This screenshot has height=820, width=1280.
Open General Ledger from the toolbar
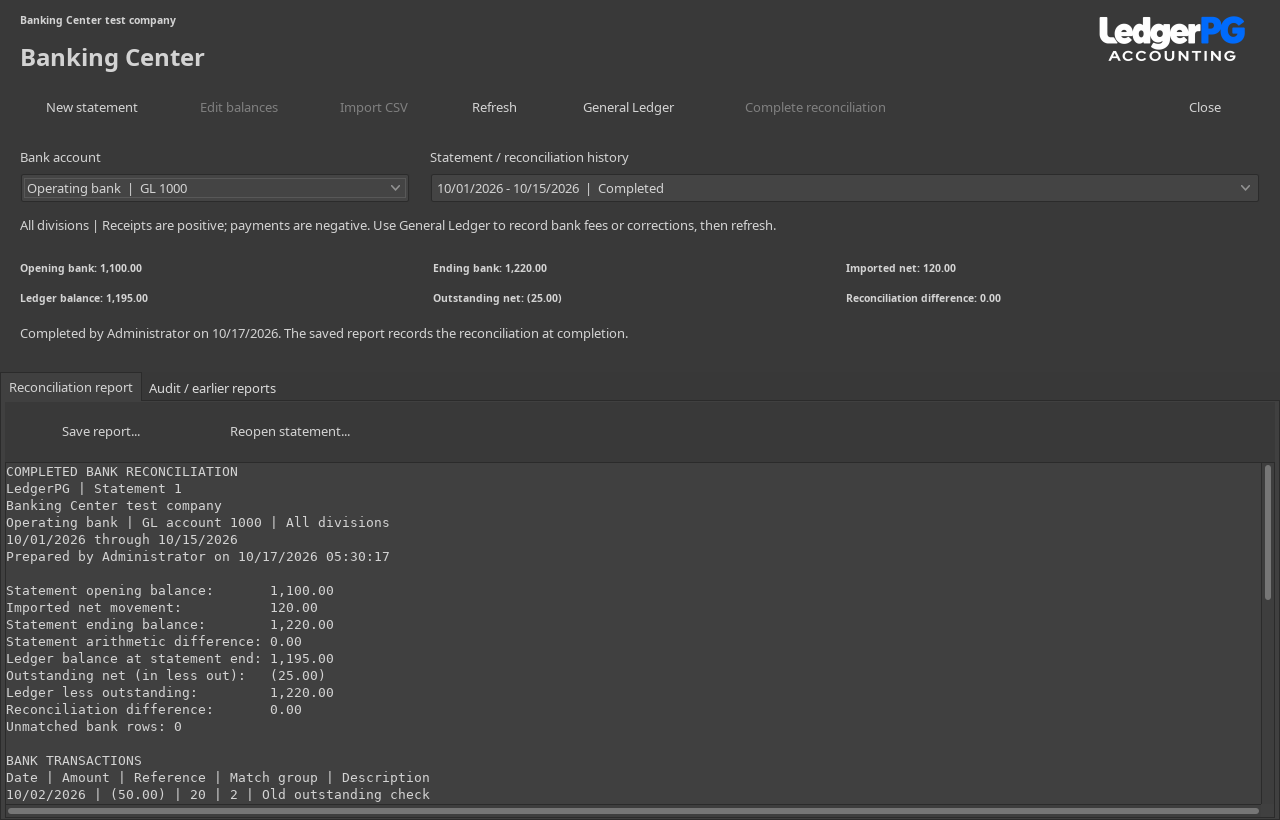pyautogui.click(x=628, y=107)
